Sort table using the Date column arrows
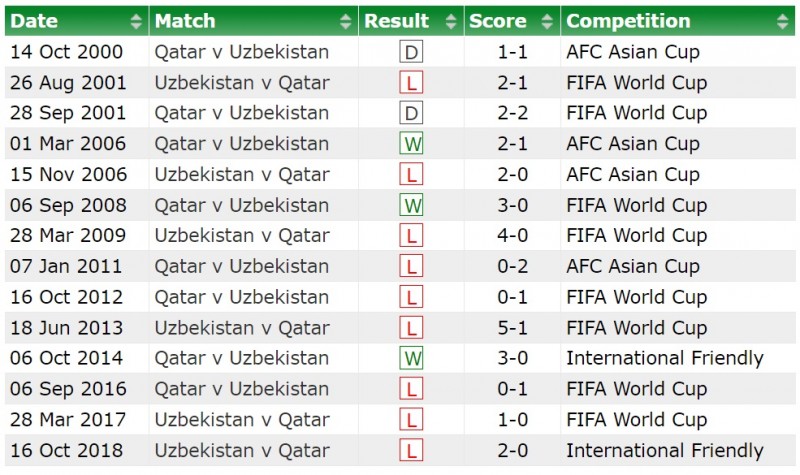The width and height of the screenshot is (800, 475). tap(136, 21)
